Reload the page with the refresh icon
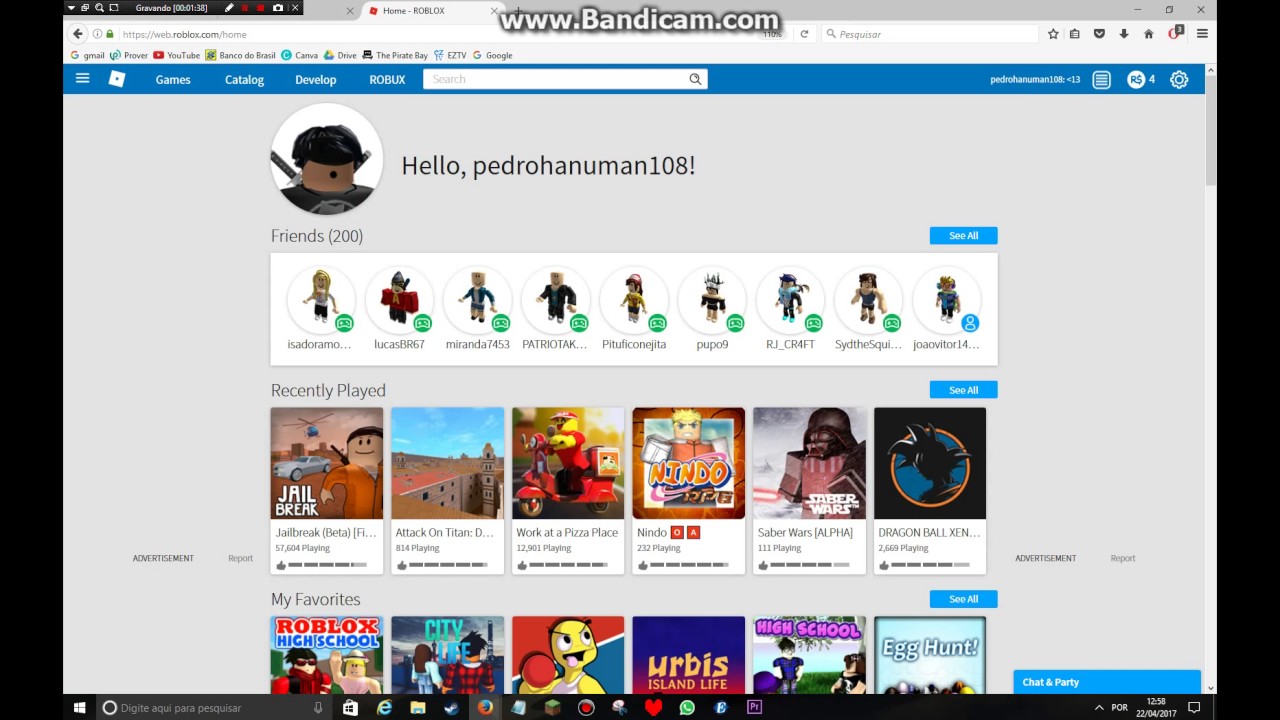This screenshot has height=720, width=1280. coord(804,34)
